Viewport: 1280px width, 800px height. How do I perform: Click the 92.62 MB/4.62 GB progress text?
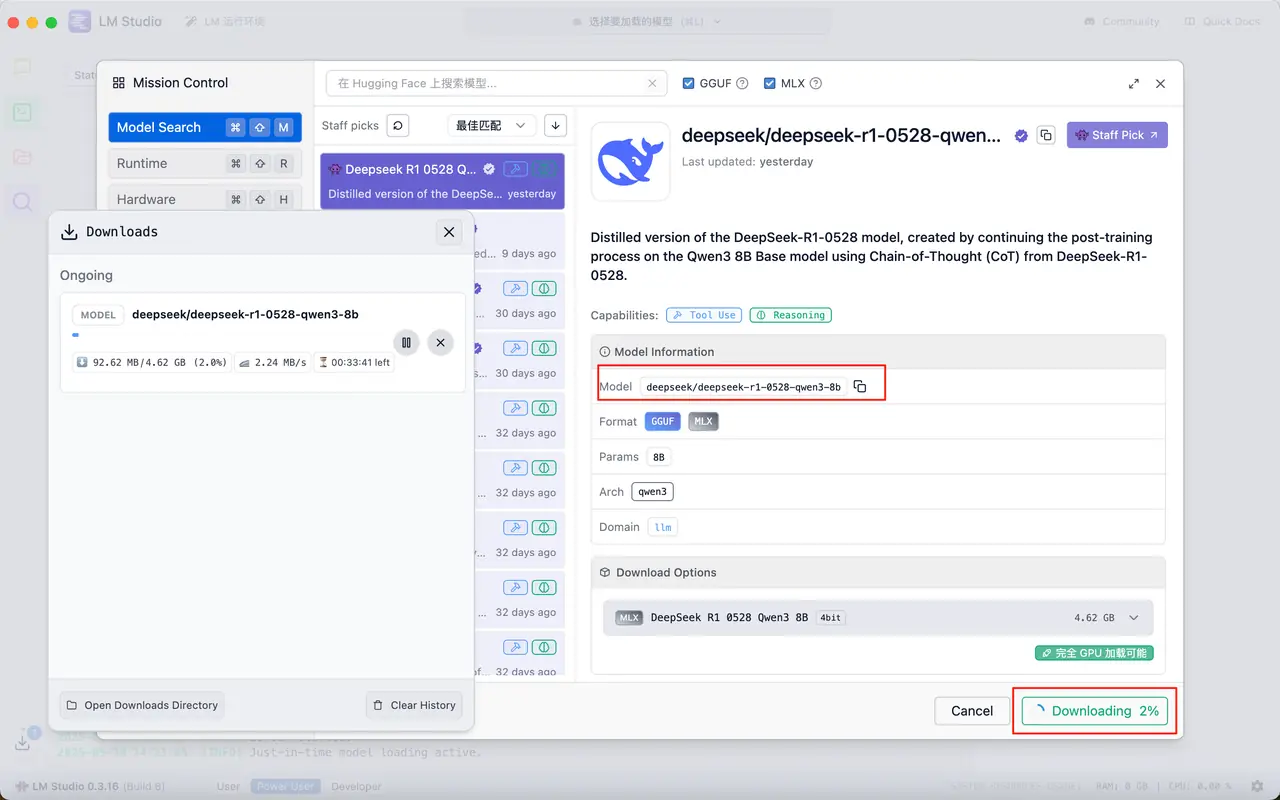click(x=152, y=362)
